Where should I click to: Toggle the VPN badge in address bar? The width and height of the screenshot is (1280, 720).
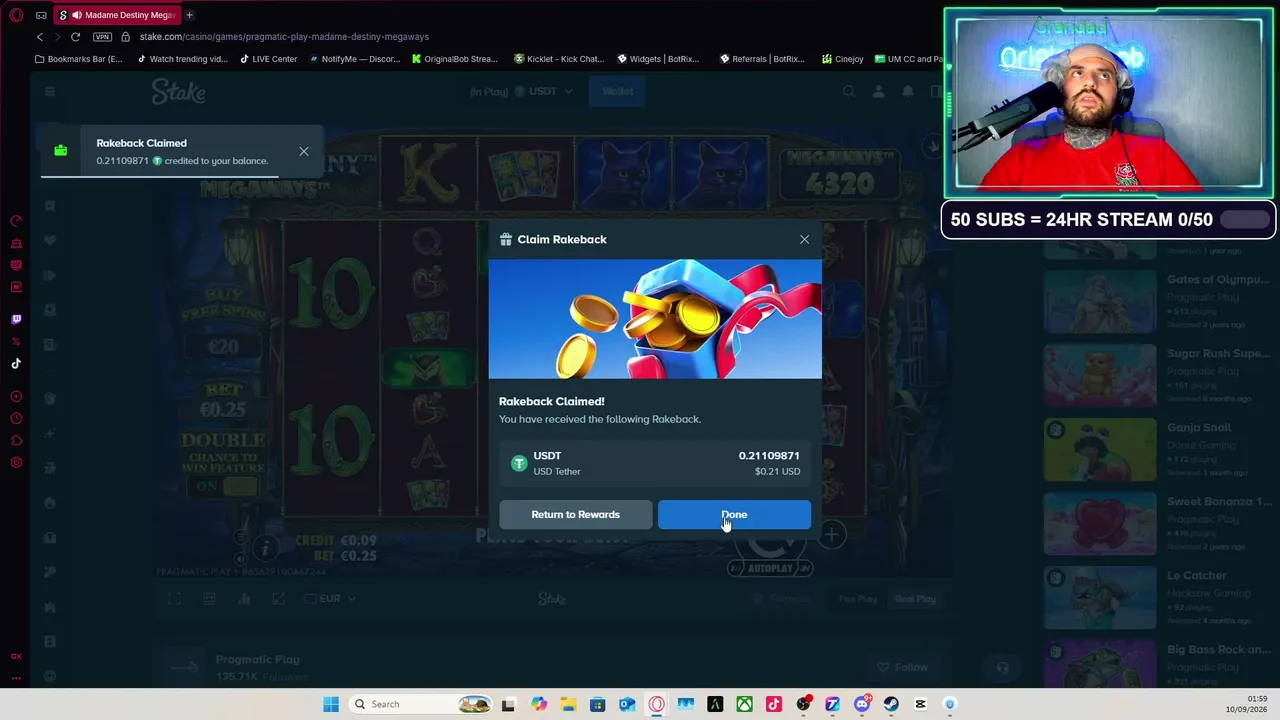(x=102, y=37)
